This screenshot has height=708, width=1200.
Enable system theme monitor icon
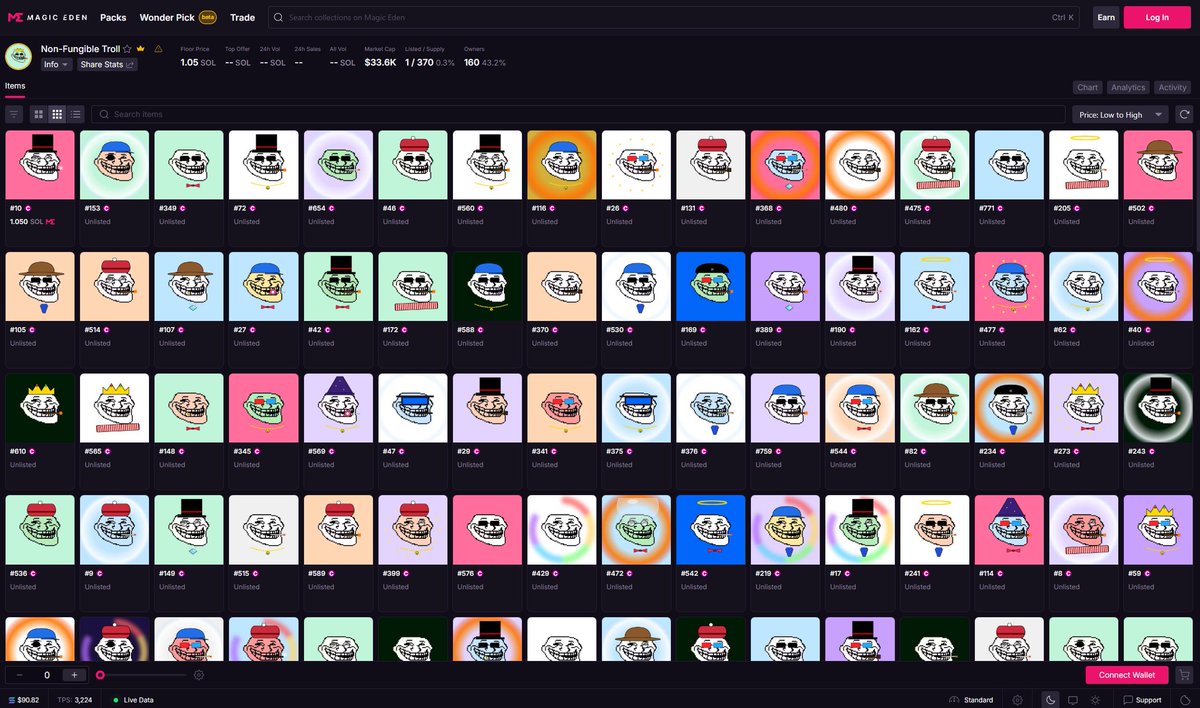1073,700
